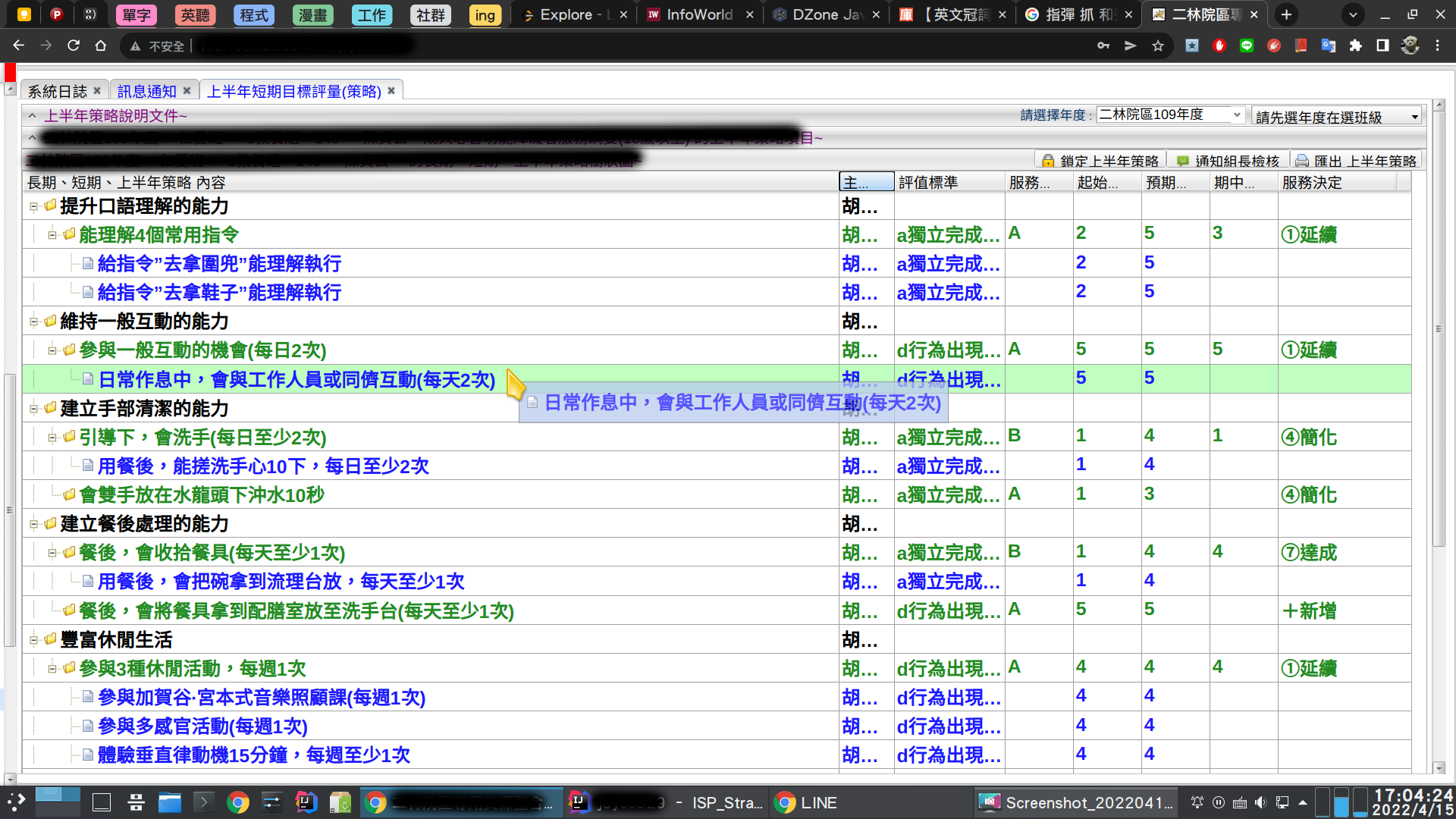
Task: Select row 會雙手放在水龍頭下沖水10秒
Action: tap(717, 495)
